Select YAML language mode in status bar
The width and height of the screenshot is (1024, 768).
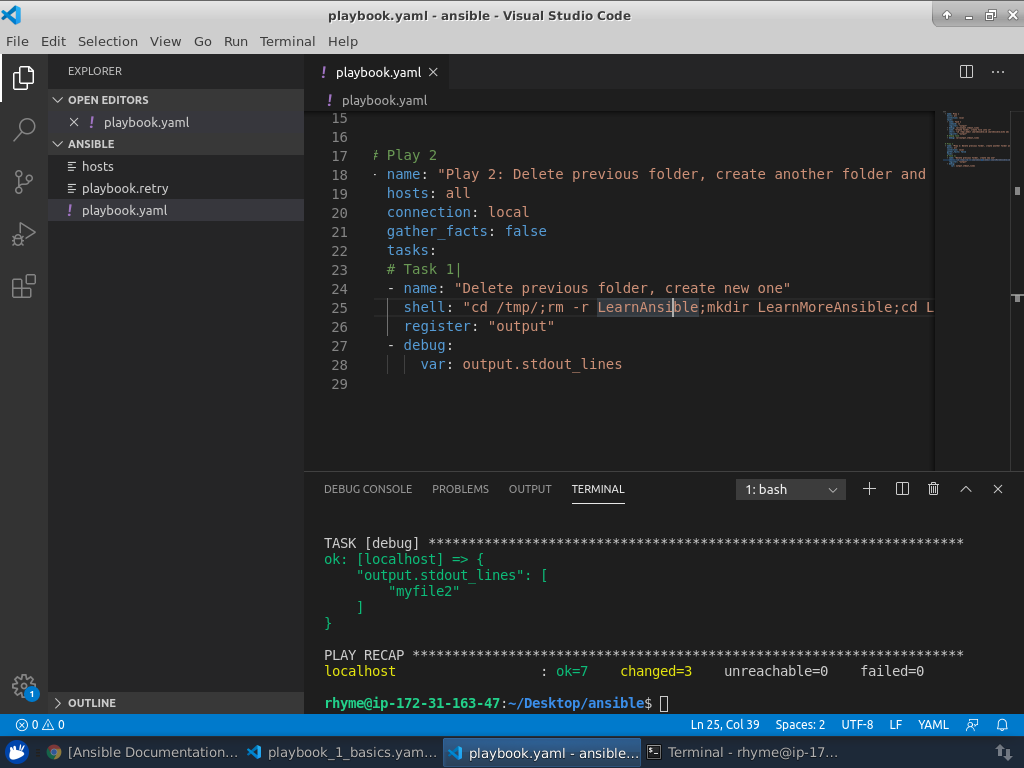(x=933, y=725)
